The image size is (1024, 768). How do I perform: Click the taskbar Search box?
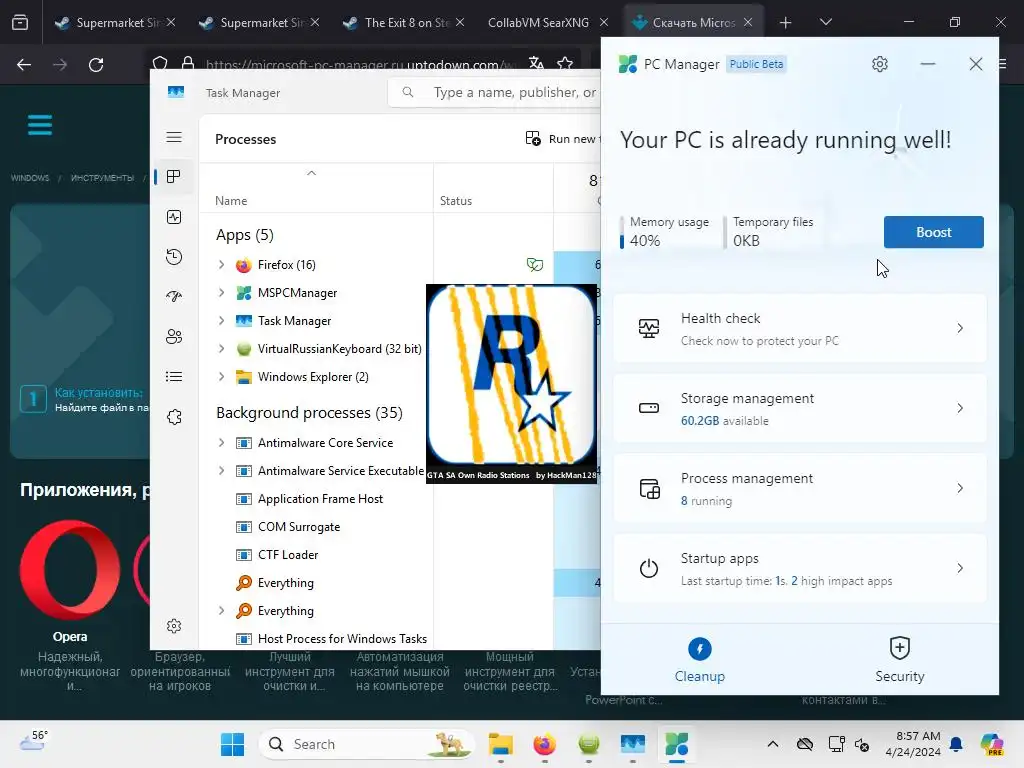[367, 744]
